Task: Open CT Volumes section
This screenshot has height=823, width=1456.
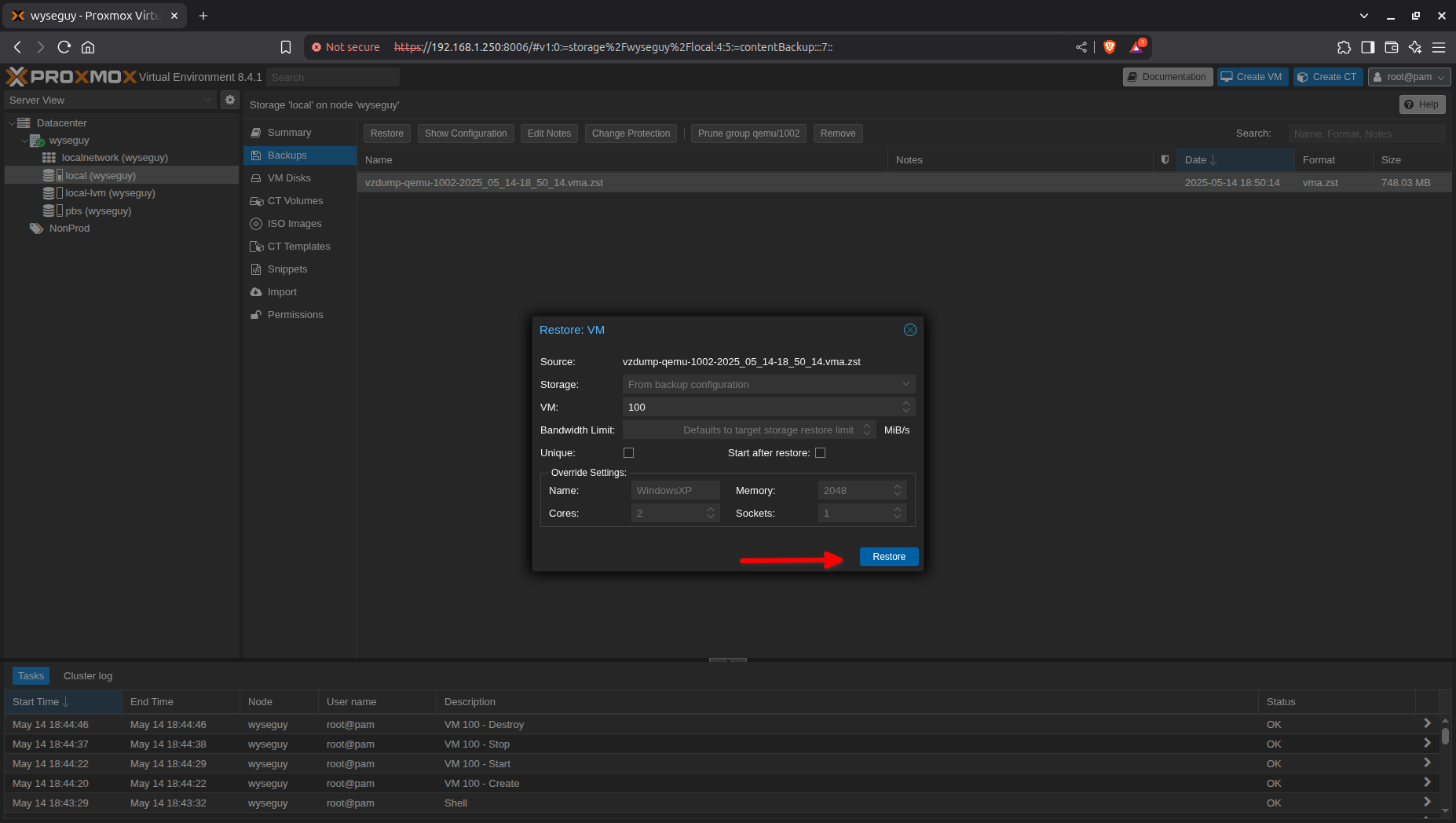Action: point(300,201)
